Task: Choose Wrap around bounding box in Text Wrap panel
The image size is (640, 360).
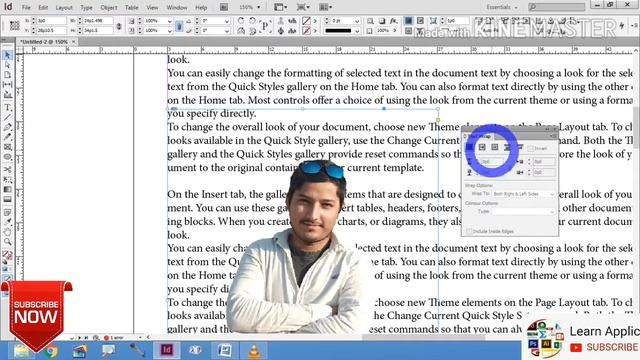Action: 482,147
